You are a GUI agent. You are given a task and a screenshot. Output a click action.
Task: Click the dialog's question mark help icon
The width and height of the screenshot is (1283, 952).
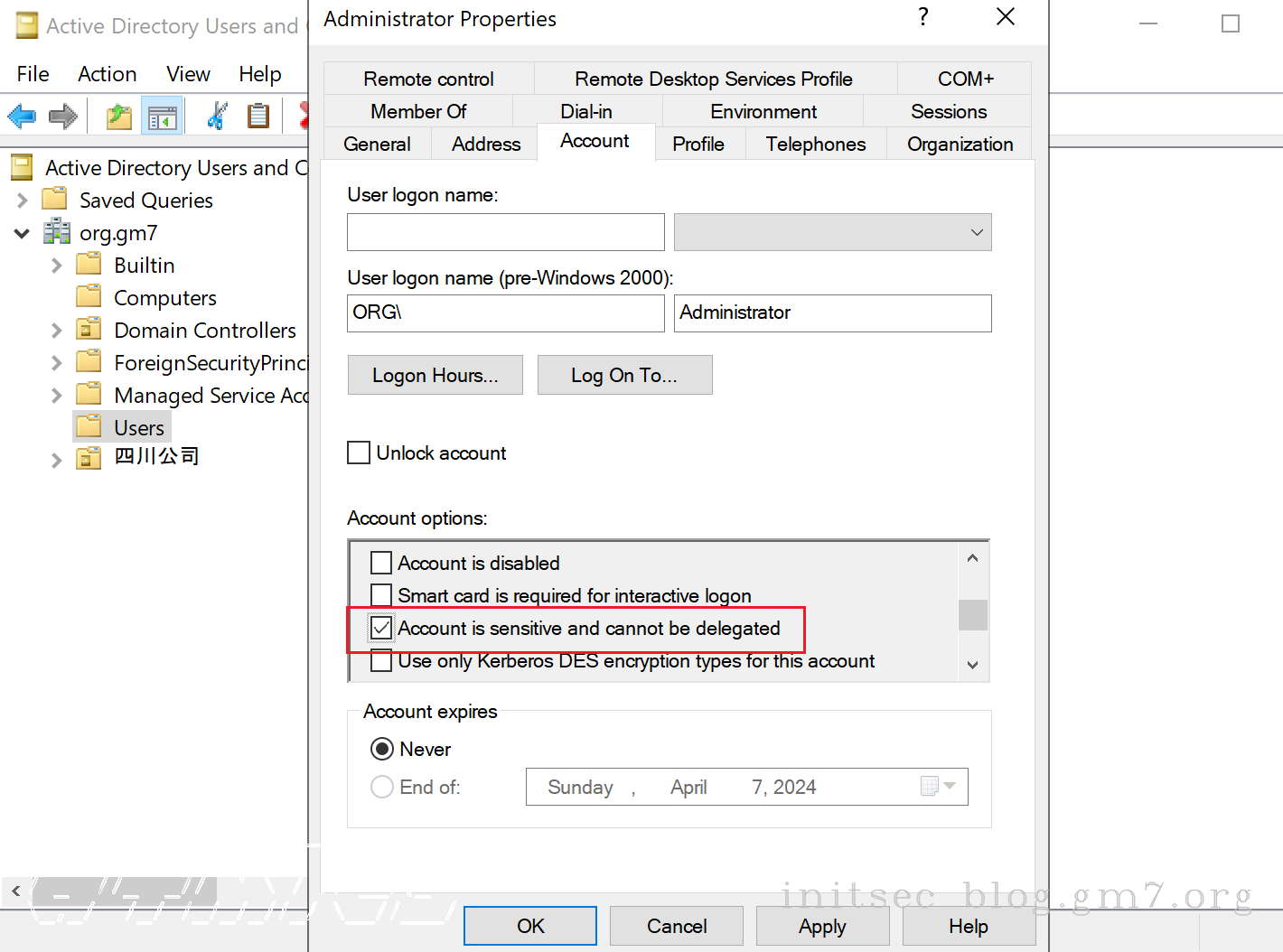(922, 18)
